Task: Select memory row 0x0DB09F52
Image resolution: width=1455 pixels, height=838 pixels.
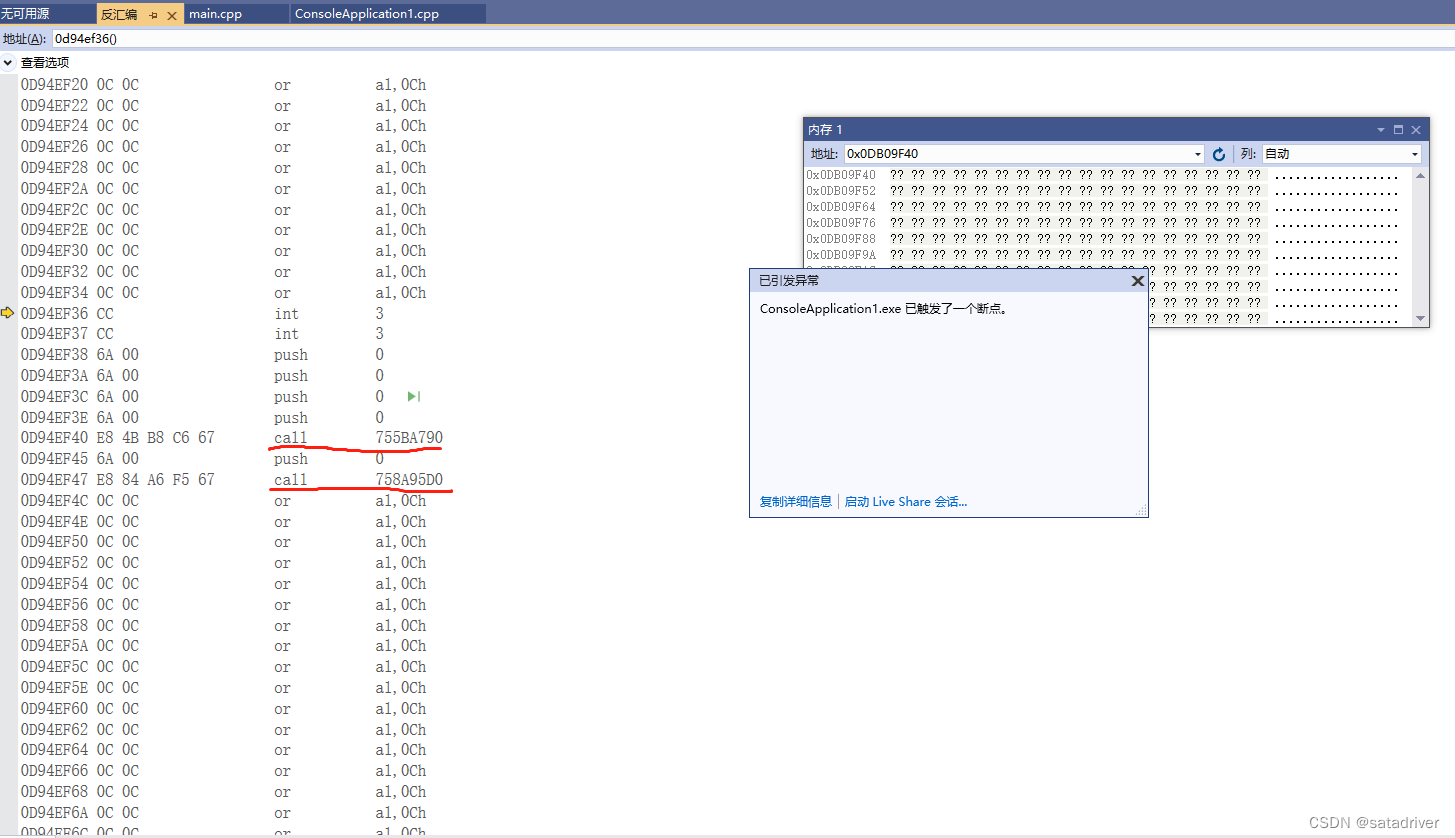Action: tap(1103, 191)
